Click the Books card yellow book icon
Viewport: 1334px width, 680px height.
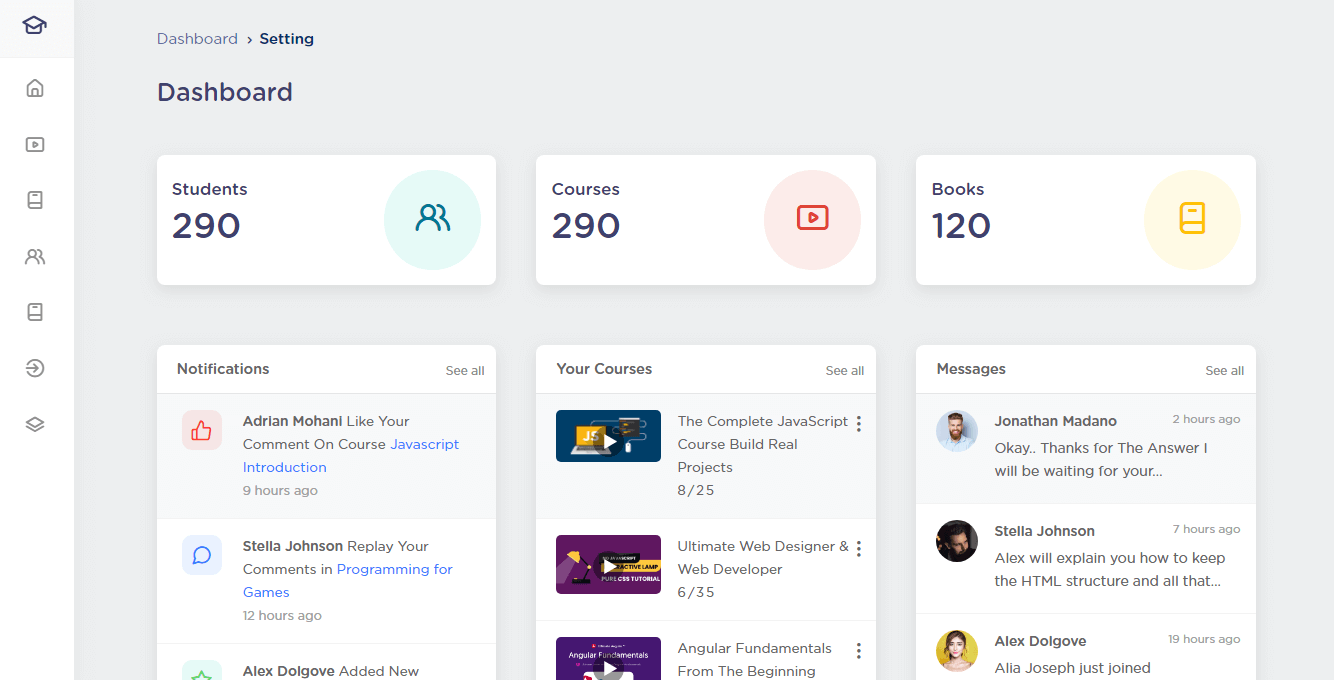[x=1192, y=219]
